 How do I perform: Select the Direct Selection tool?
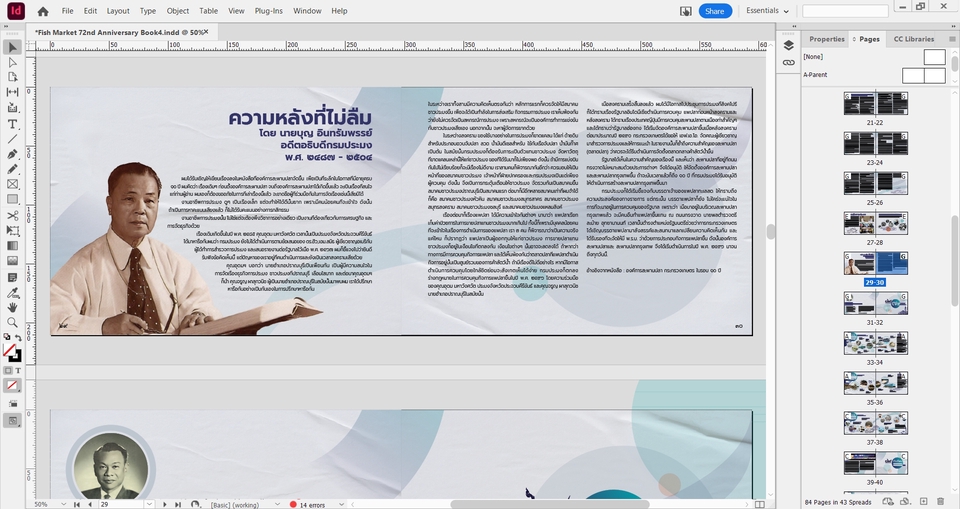pyautogui.click(x=13, y=62)
